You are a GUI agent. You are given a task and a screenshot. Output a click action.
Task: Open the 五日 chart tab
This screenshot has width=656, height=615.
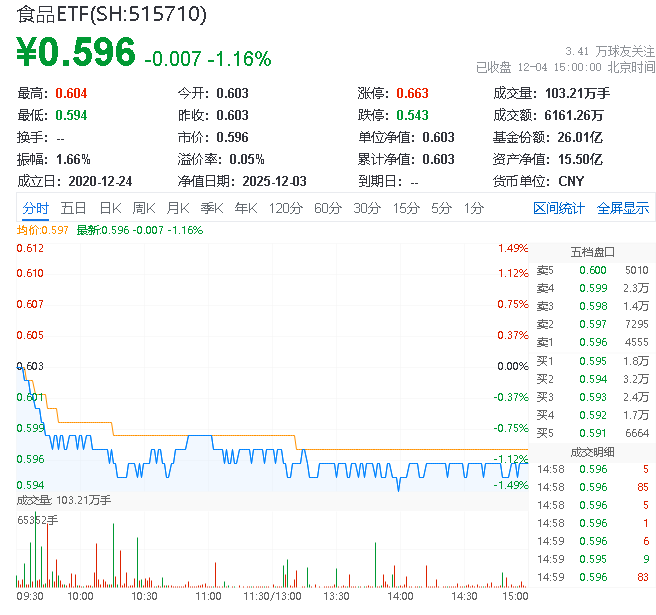tap(73, 208)
